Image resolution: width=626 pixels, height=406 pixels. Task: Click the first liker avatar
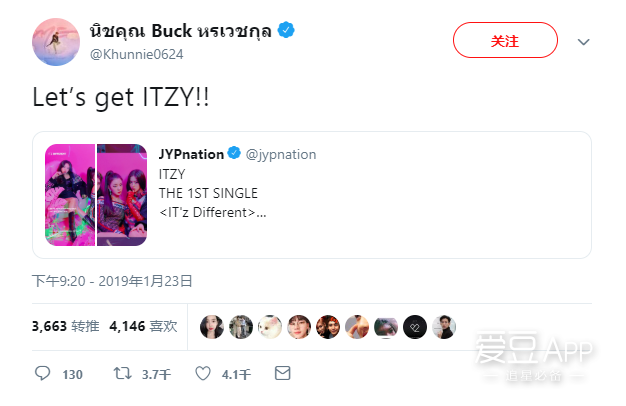click(x=212, y=327)
